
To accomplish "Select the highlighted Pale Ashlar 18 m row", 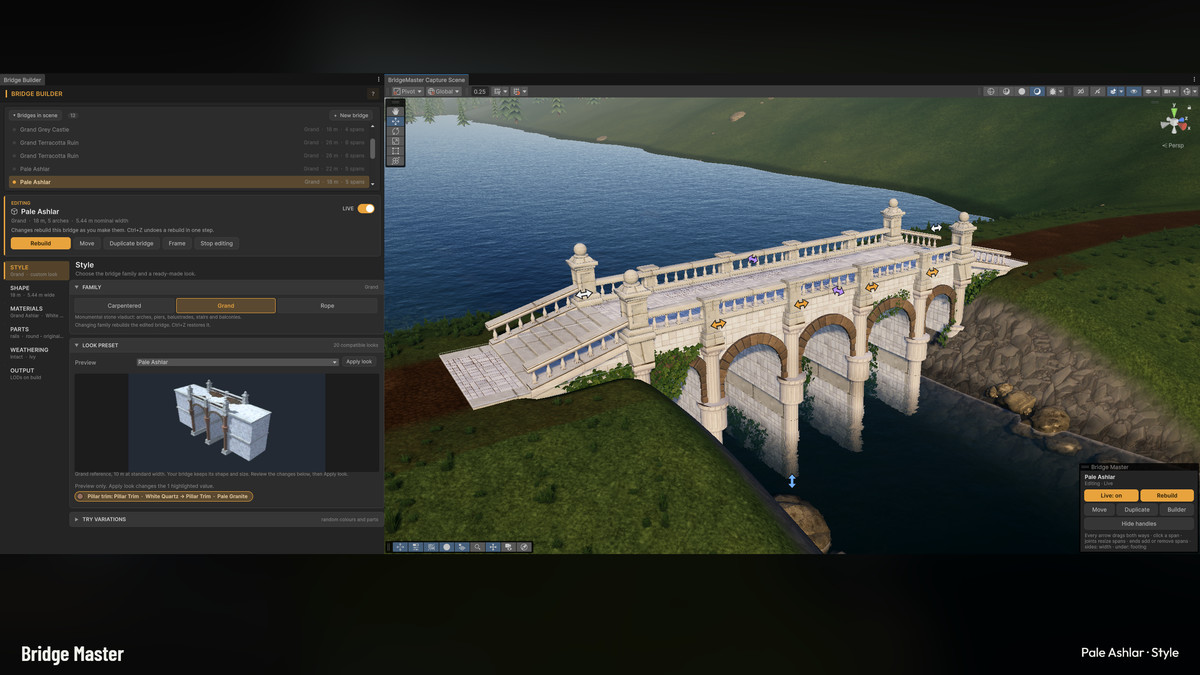I will pos(190,182).
